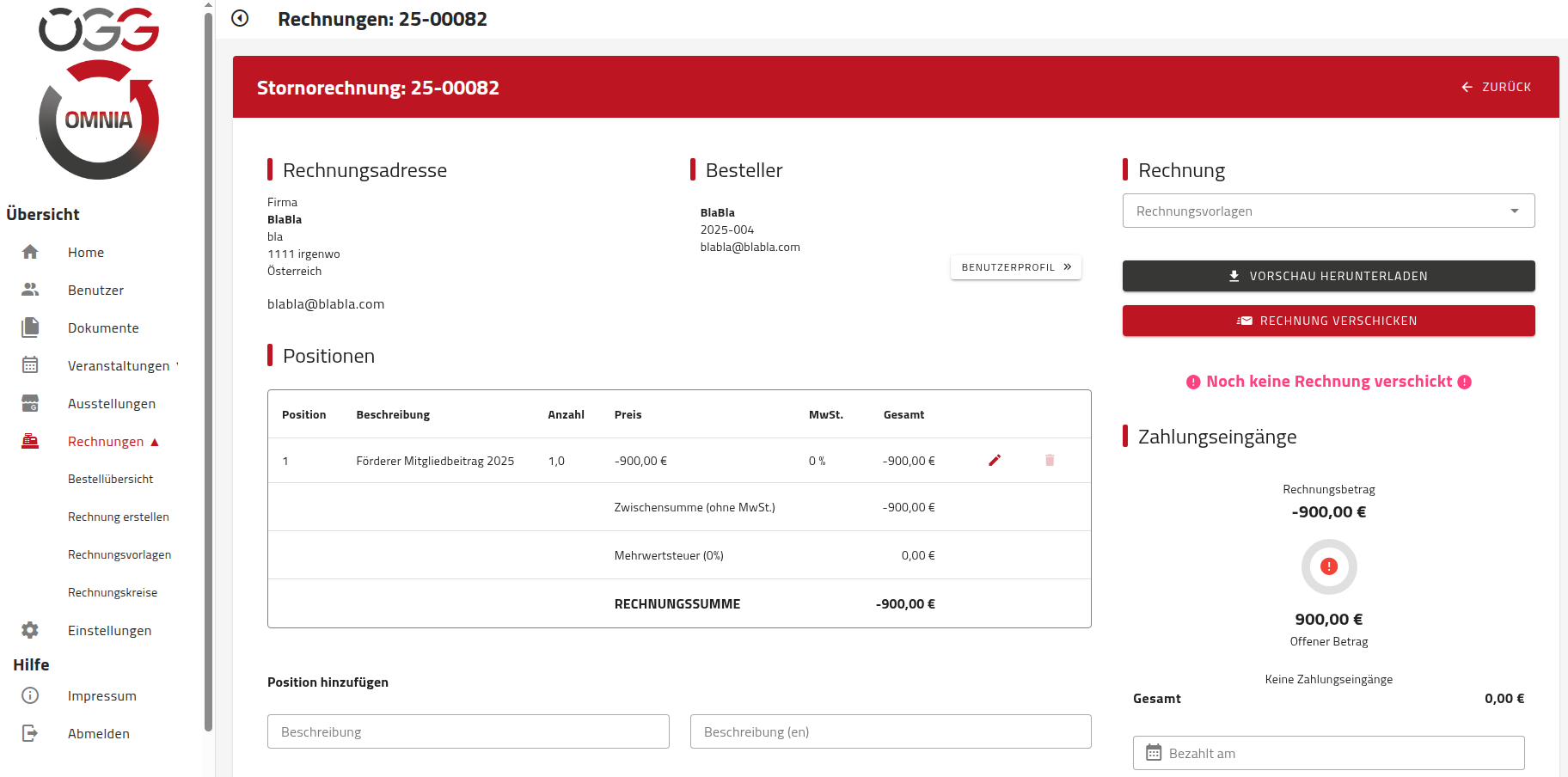Click the Abmelden logout icon
This screenshot has width=1568, height=777.
(x=30, y=733)
